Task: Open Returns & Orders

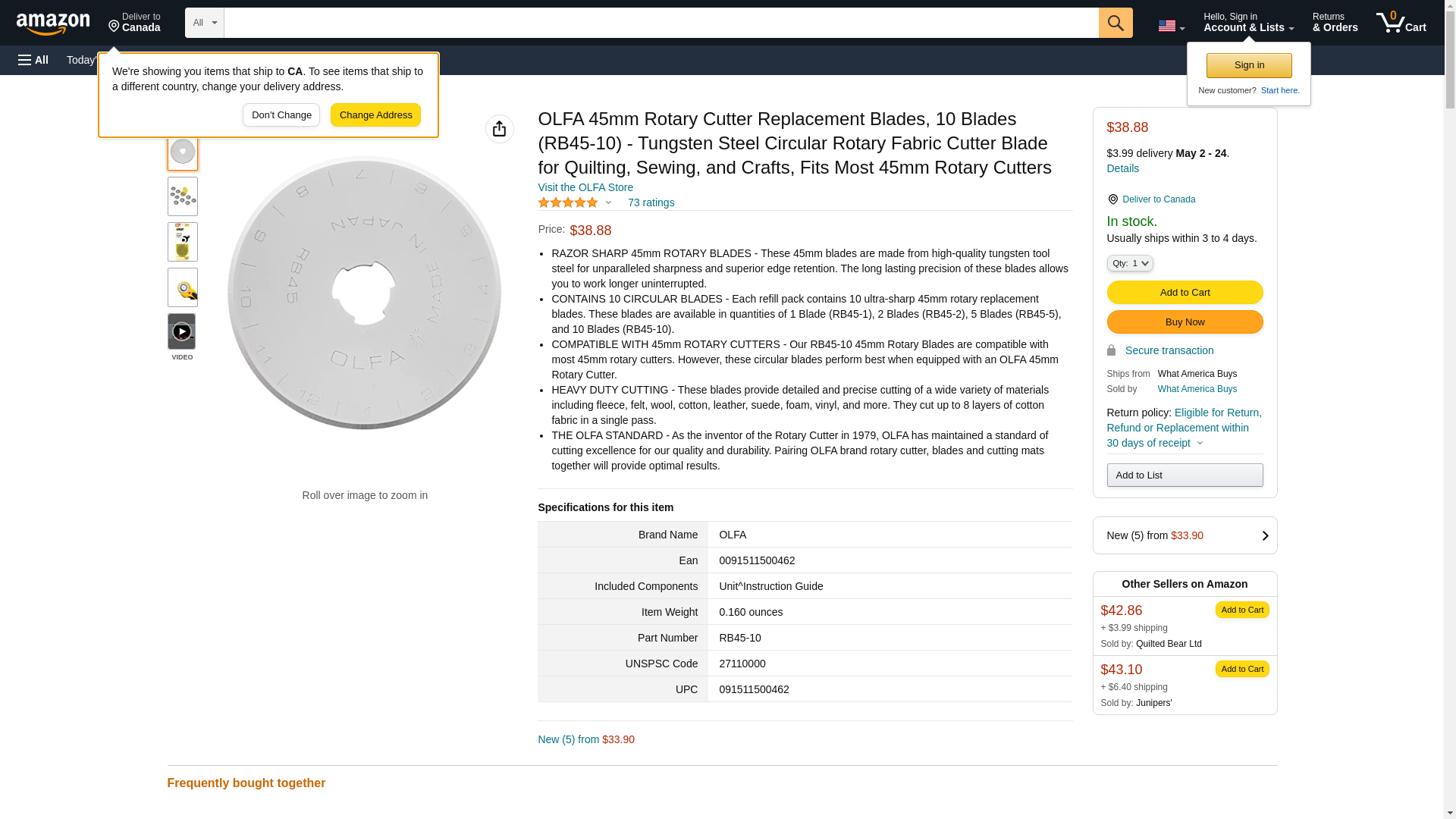Action: [x=1335, y=23]
